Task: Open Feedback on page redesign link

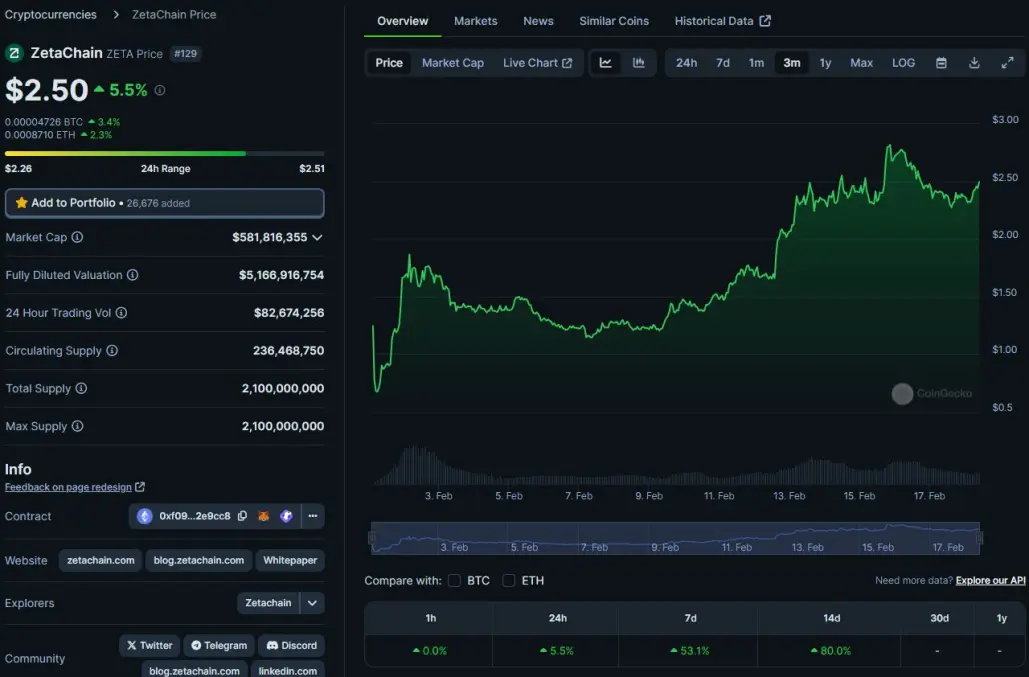Action: point(68,487)
